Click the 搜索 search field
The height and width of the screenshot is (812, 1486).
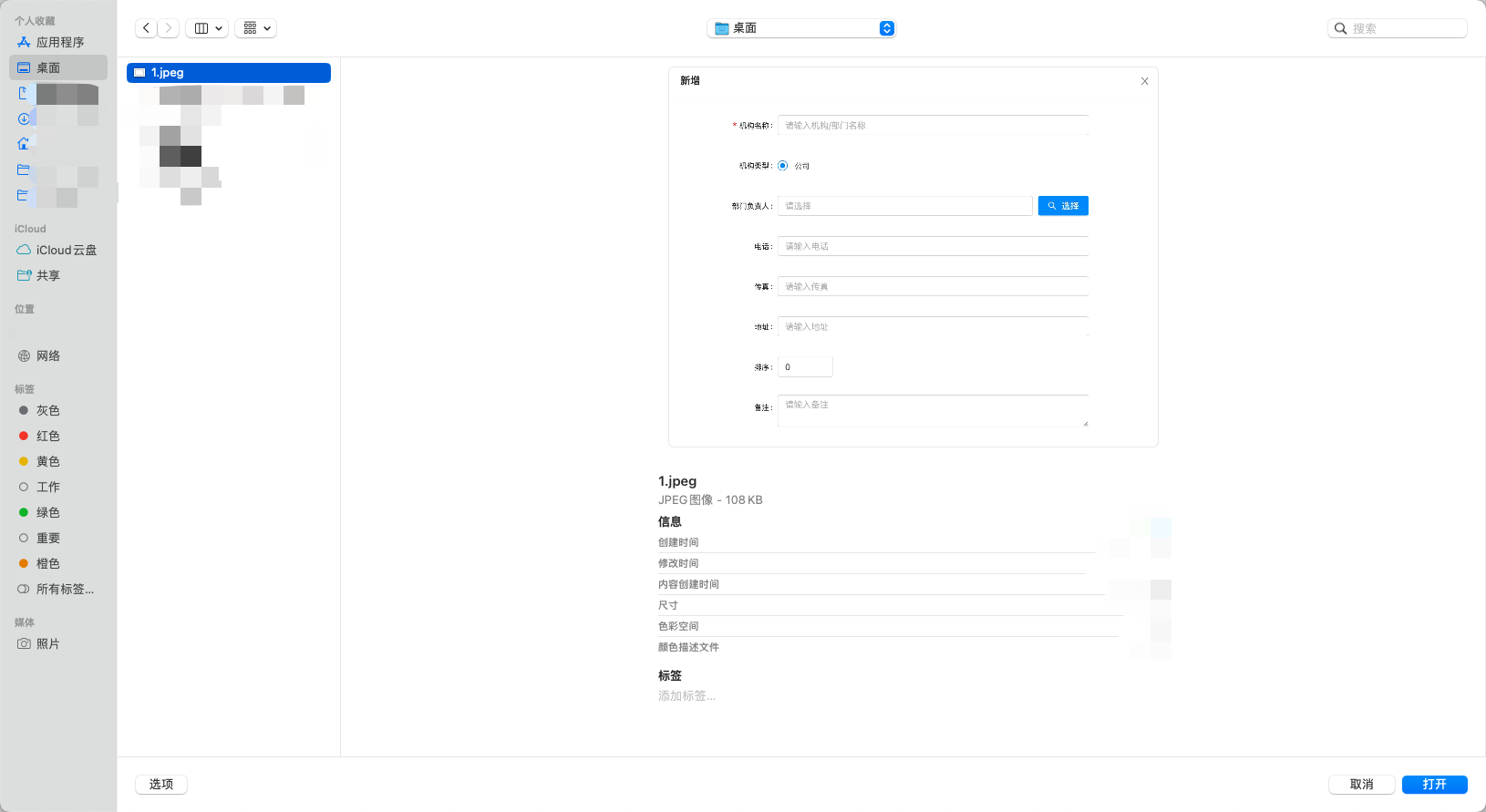coord(1398,28)
